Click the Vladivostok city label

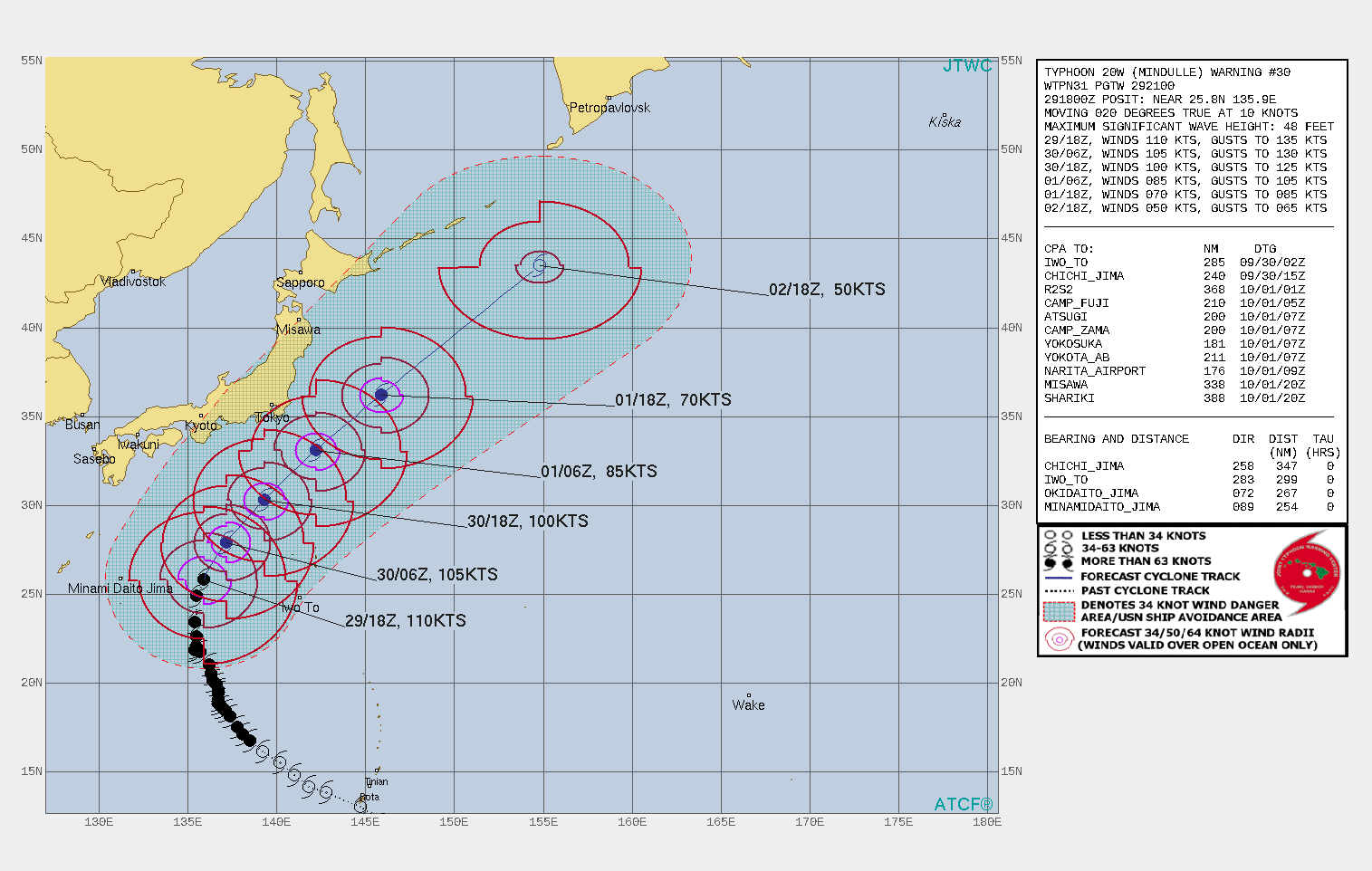pos(133,282)
